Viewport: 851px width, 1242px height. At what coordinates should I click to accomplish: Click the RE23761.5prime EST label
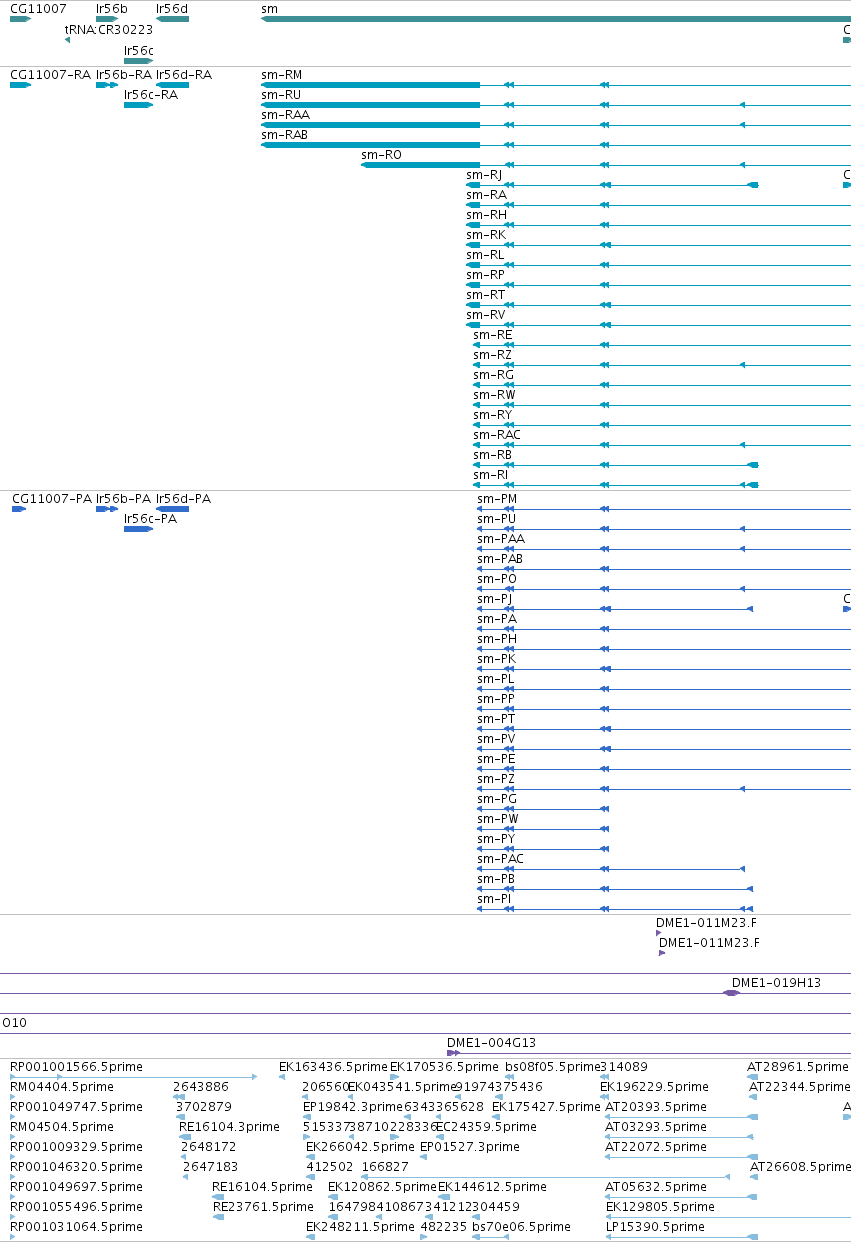pos(263,1207)
